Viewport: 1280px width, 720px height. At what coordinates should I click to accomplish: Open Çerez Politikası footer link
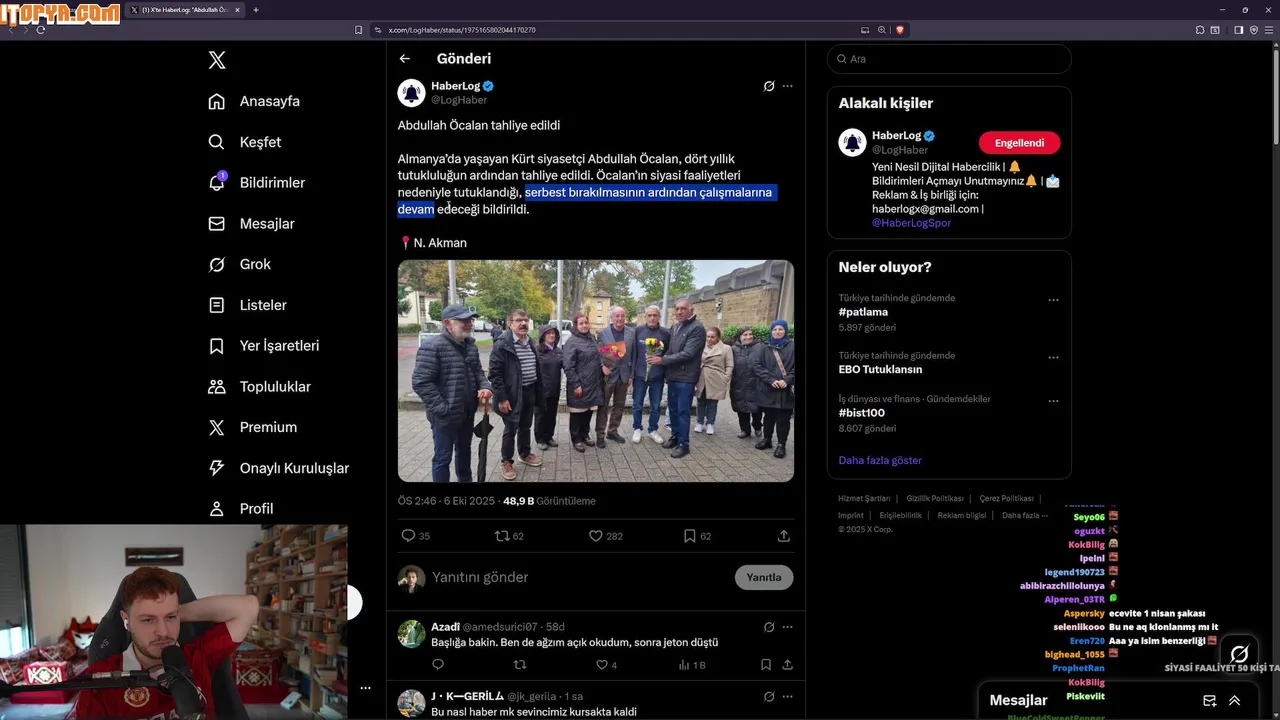coord(1006,498)
